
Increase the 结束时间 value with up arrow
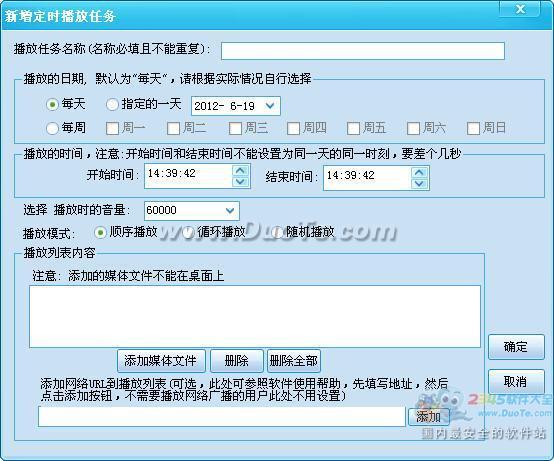click(x=419, y=172)
